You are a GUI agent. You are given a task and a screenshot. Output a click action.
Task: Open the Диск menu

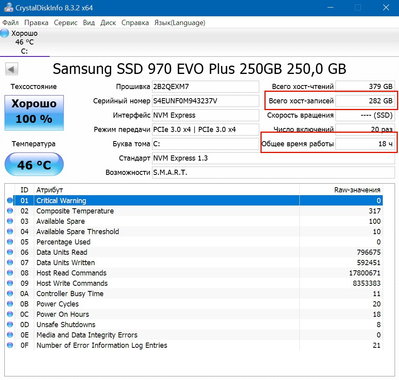point(108,23)
